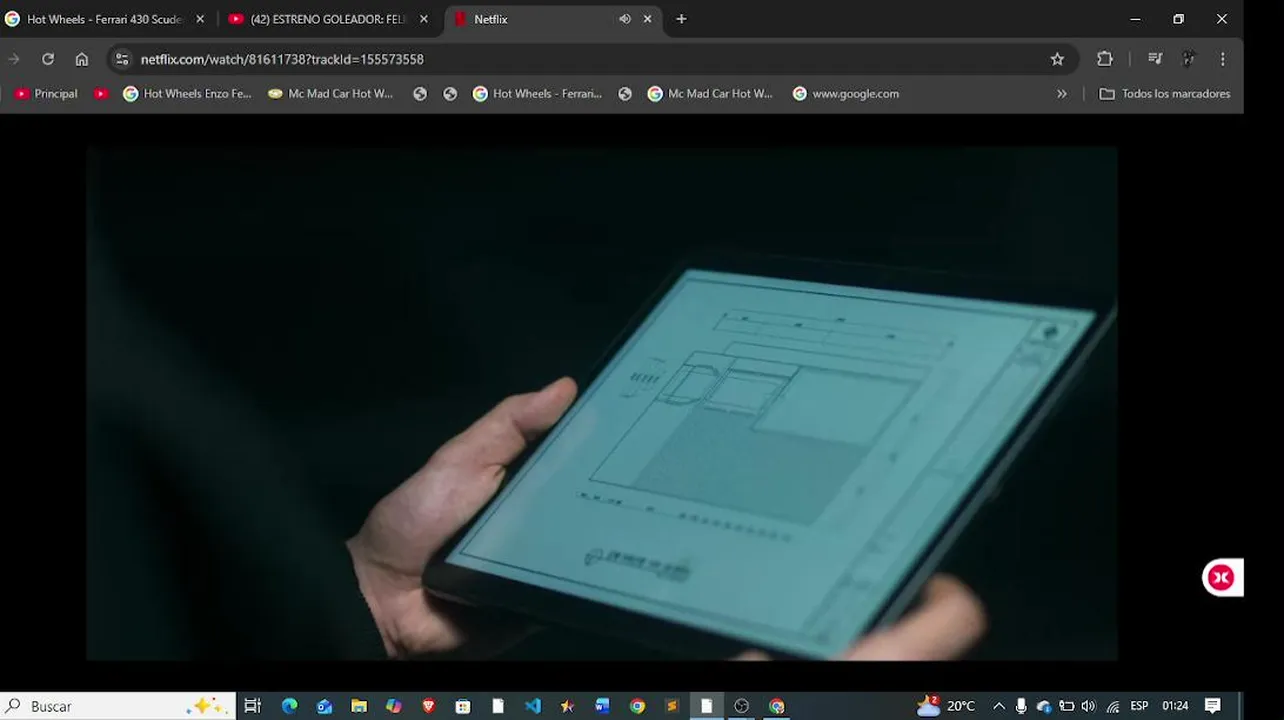Image resolution: width=1284 pixels, height=720 pixels.
Task: Open Microsoft Store from taskbar
Action: (x=463, y=706)
